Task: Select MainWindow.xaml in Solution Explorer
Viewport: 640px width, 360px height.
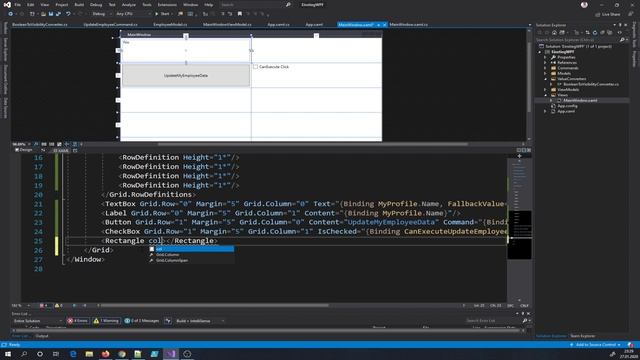Action: click(580, 100)
